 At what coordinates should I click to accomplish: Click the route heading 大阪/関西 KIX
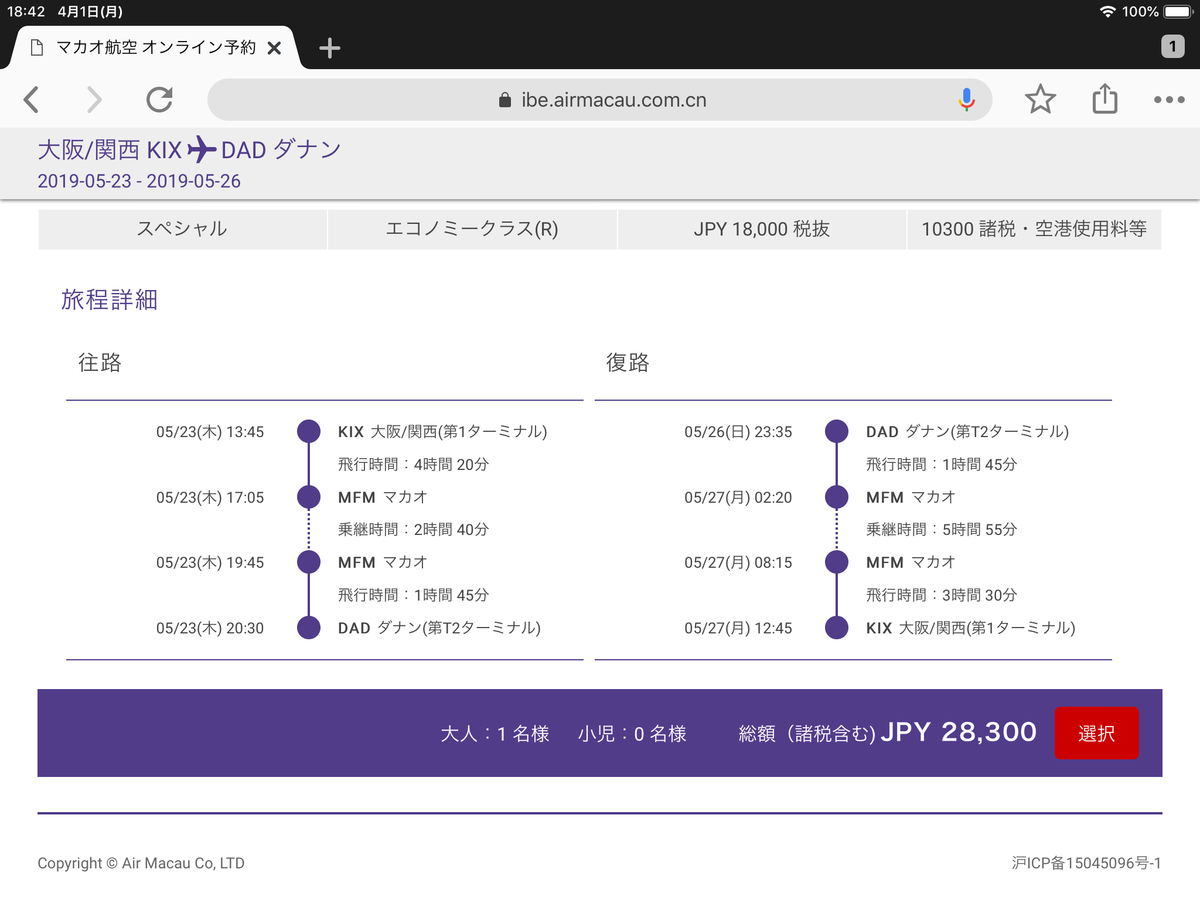110,150
